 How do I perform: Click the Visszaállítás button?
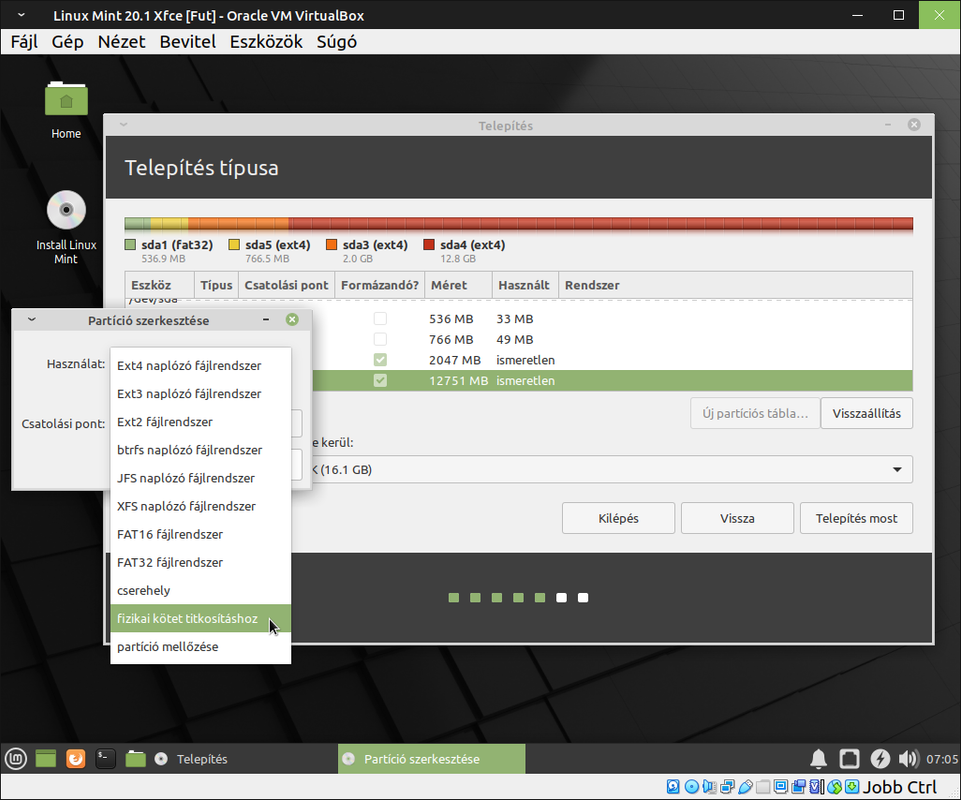point(866,414)
